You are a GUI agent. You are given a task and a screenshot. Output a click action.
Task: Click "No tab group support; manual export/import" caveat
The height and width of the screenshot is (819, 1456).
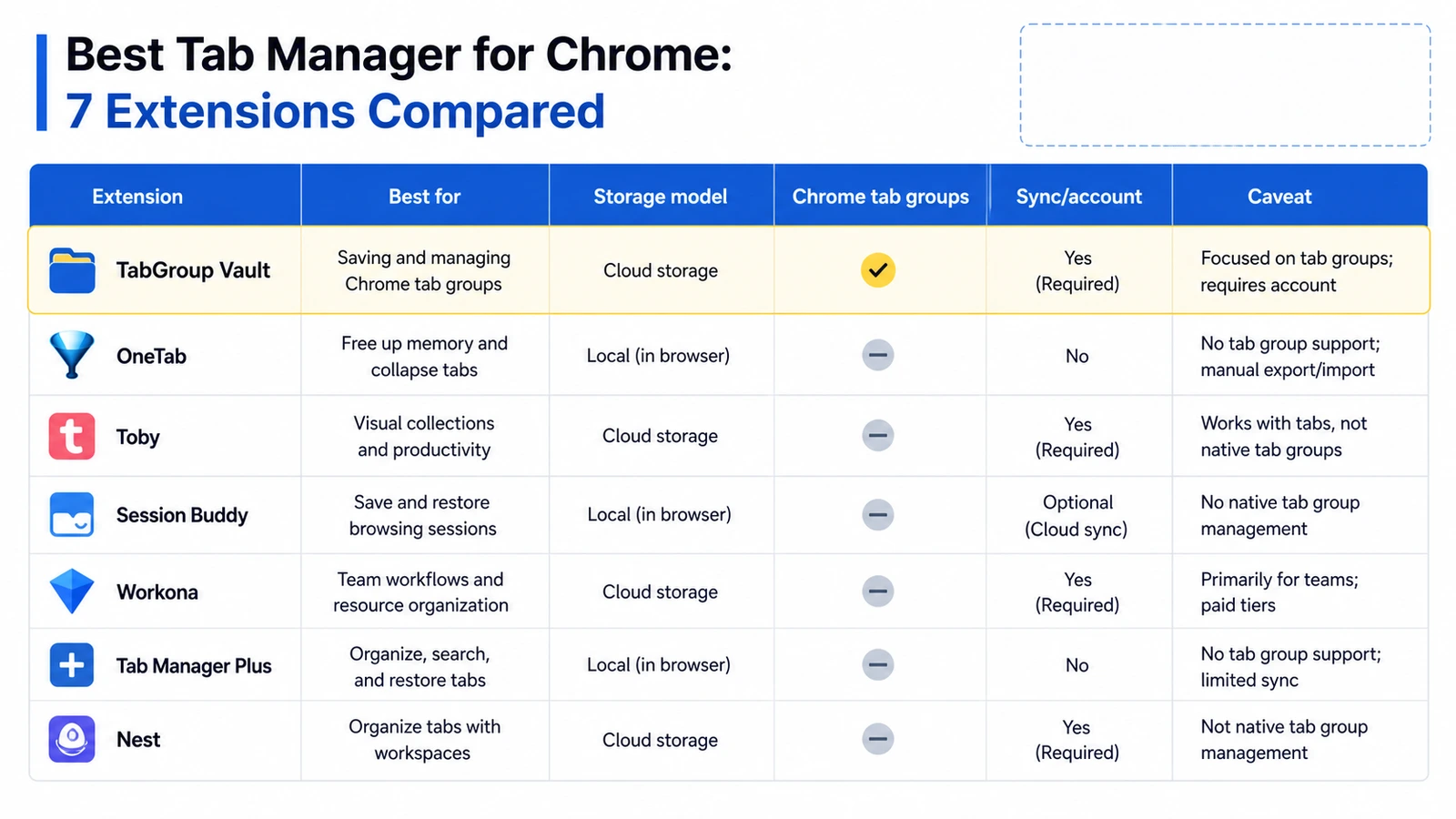(1290, 356)
